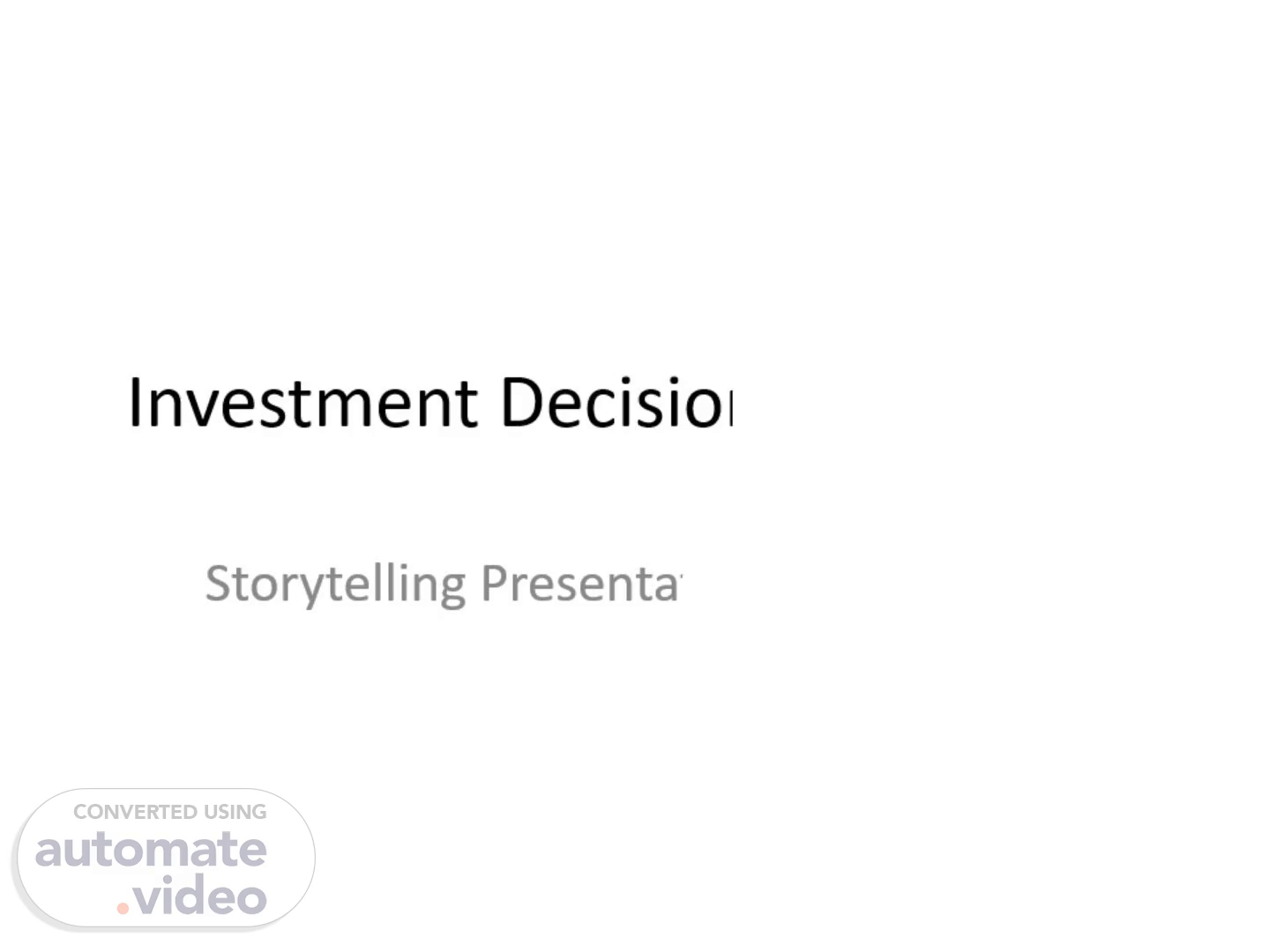Click the capital "S" starting the subtitle

[x=218, y=584]
